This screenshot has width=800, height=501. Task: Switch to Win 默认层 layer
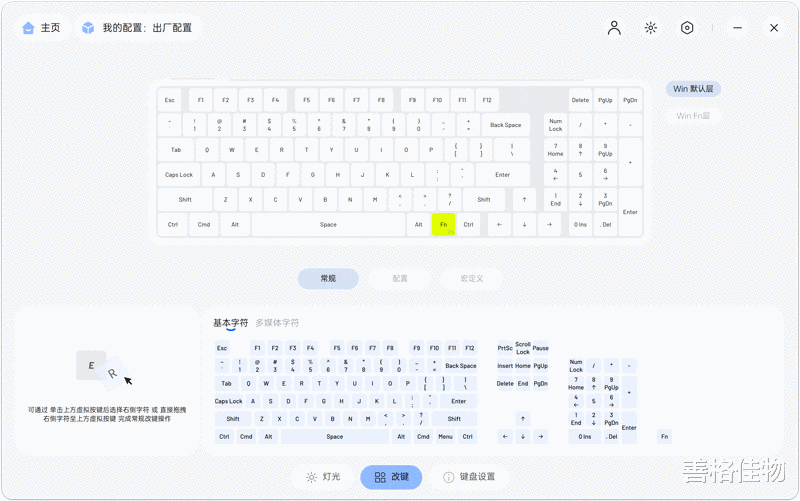coord(693,89)
